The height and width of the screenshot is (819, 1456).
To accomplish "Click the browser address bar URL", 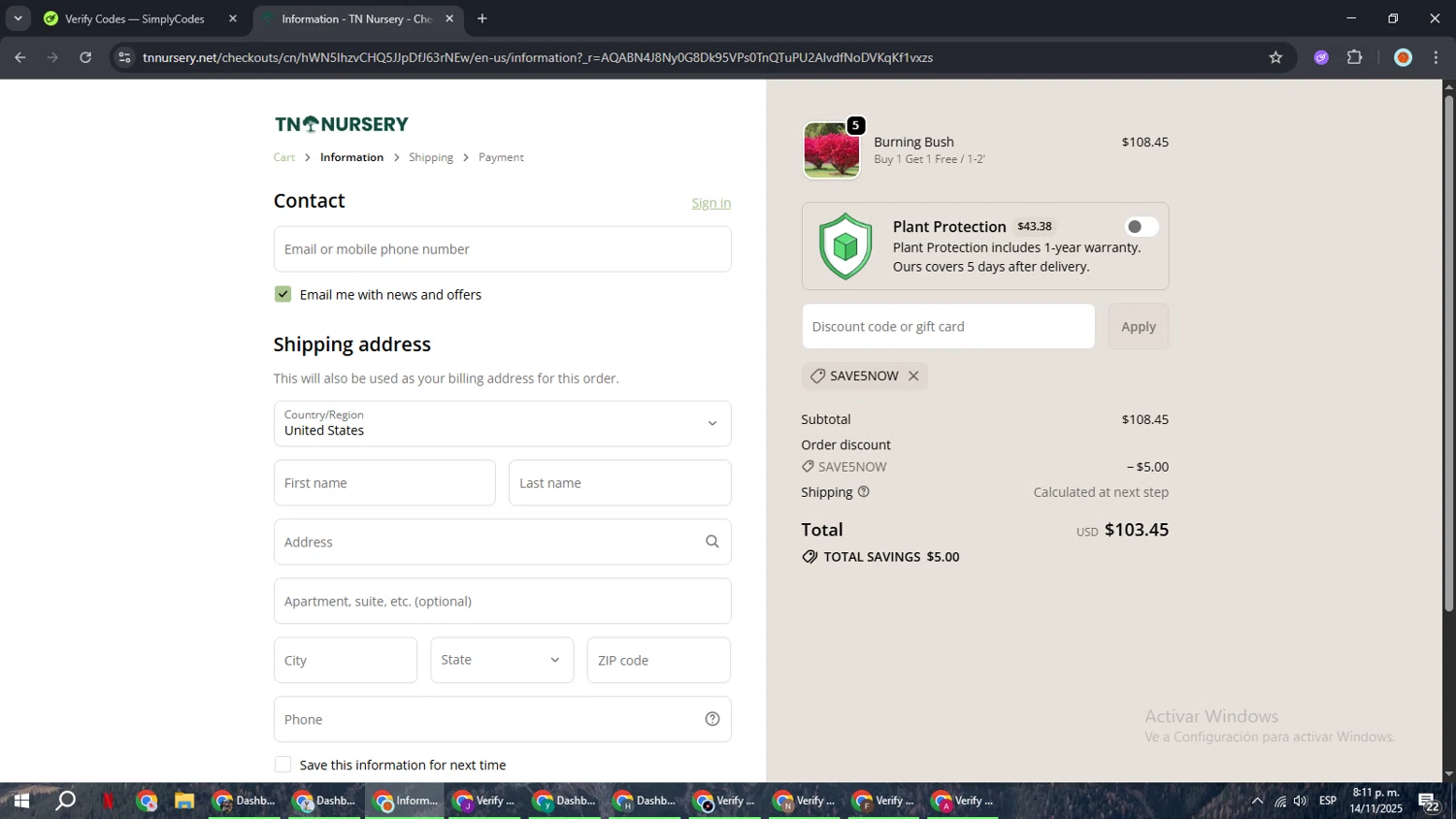I will coord(538,57).
